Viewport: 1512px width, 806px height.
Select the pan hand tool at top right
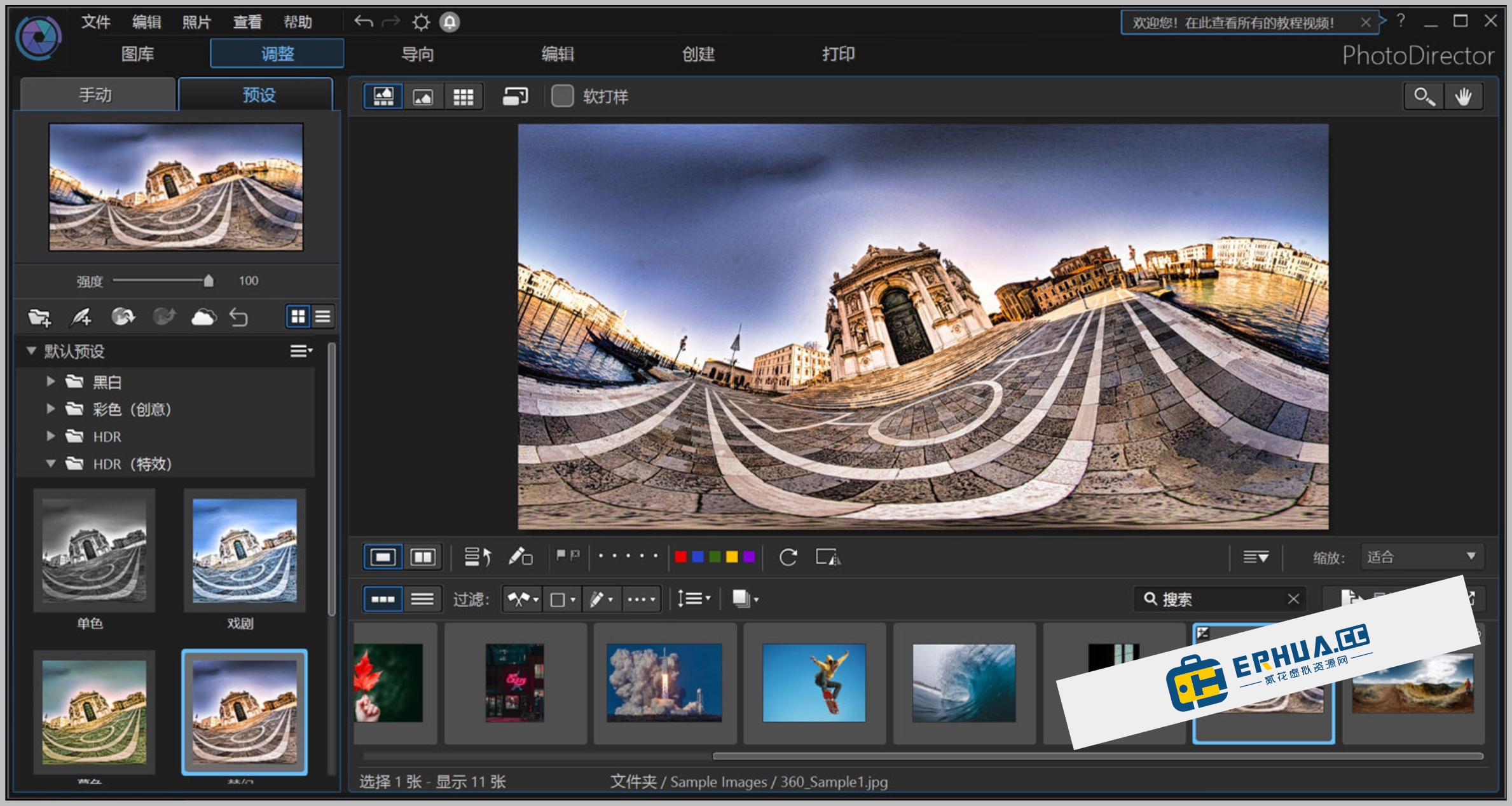pyautogui.click(x=1464, y=96)
